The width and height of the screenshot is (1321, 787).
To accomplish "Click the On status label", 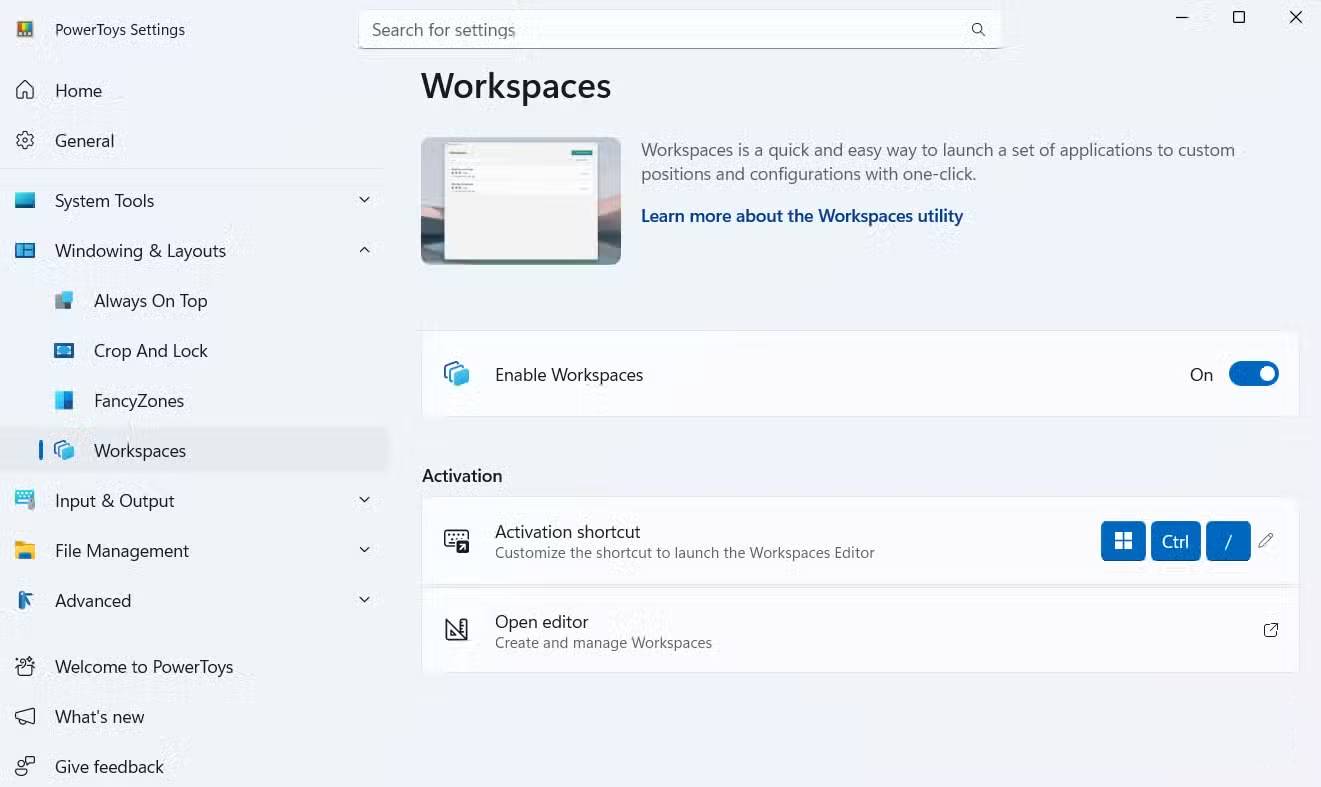I will tap(1201, 375).
